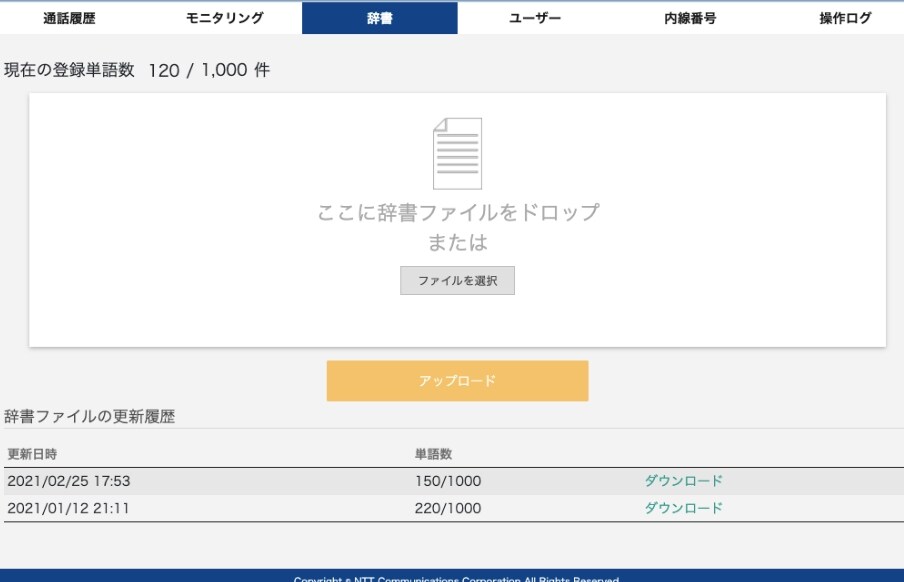Click the または text in drop area
The width and height of the screenshot is (904, 582).
click(x=458, y=242)
